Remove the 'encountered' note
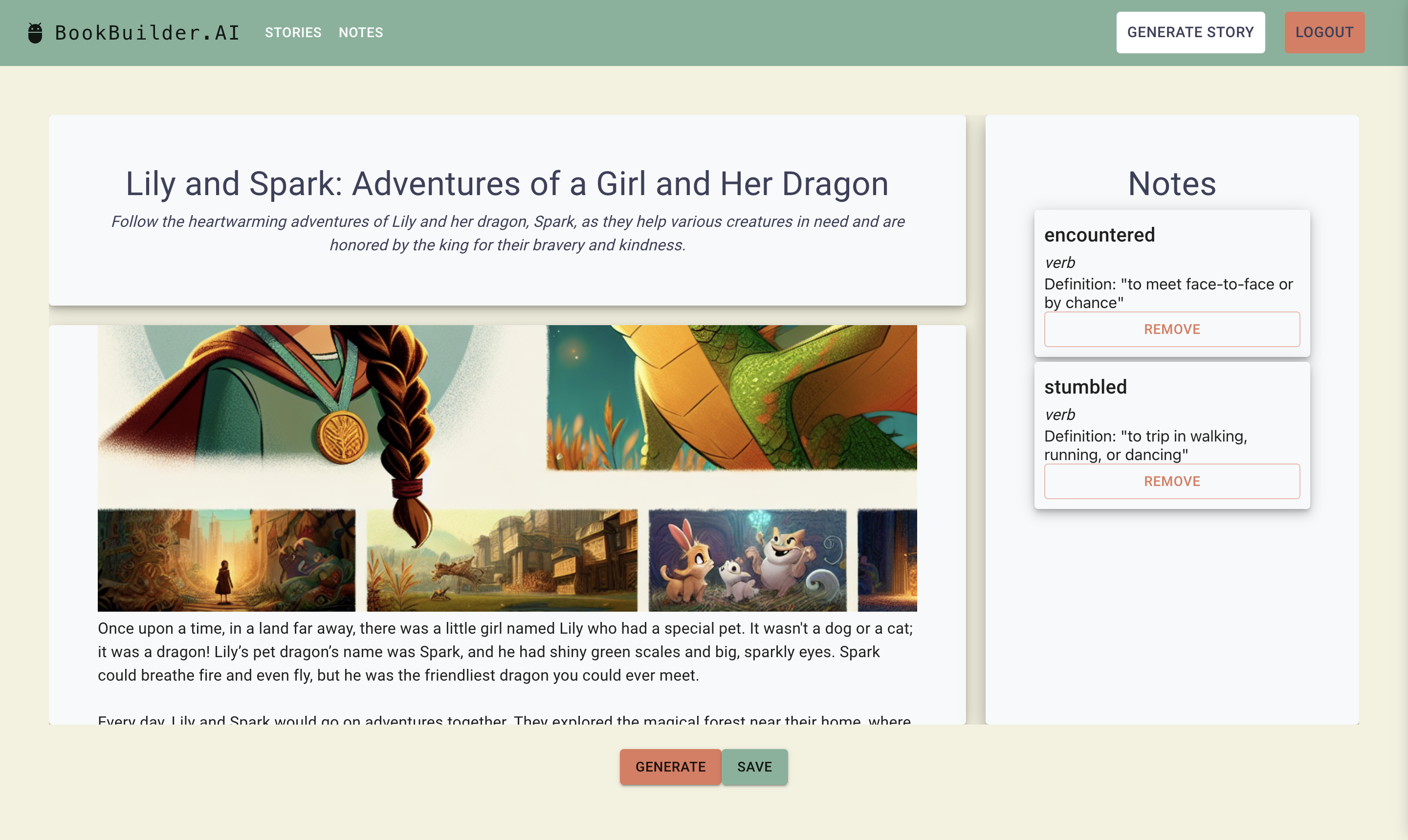Viewport: 1408px width, 840px height. click(1171, 330)
